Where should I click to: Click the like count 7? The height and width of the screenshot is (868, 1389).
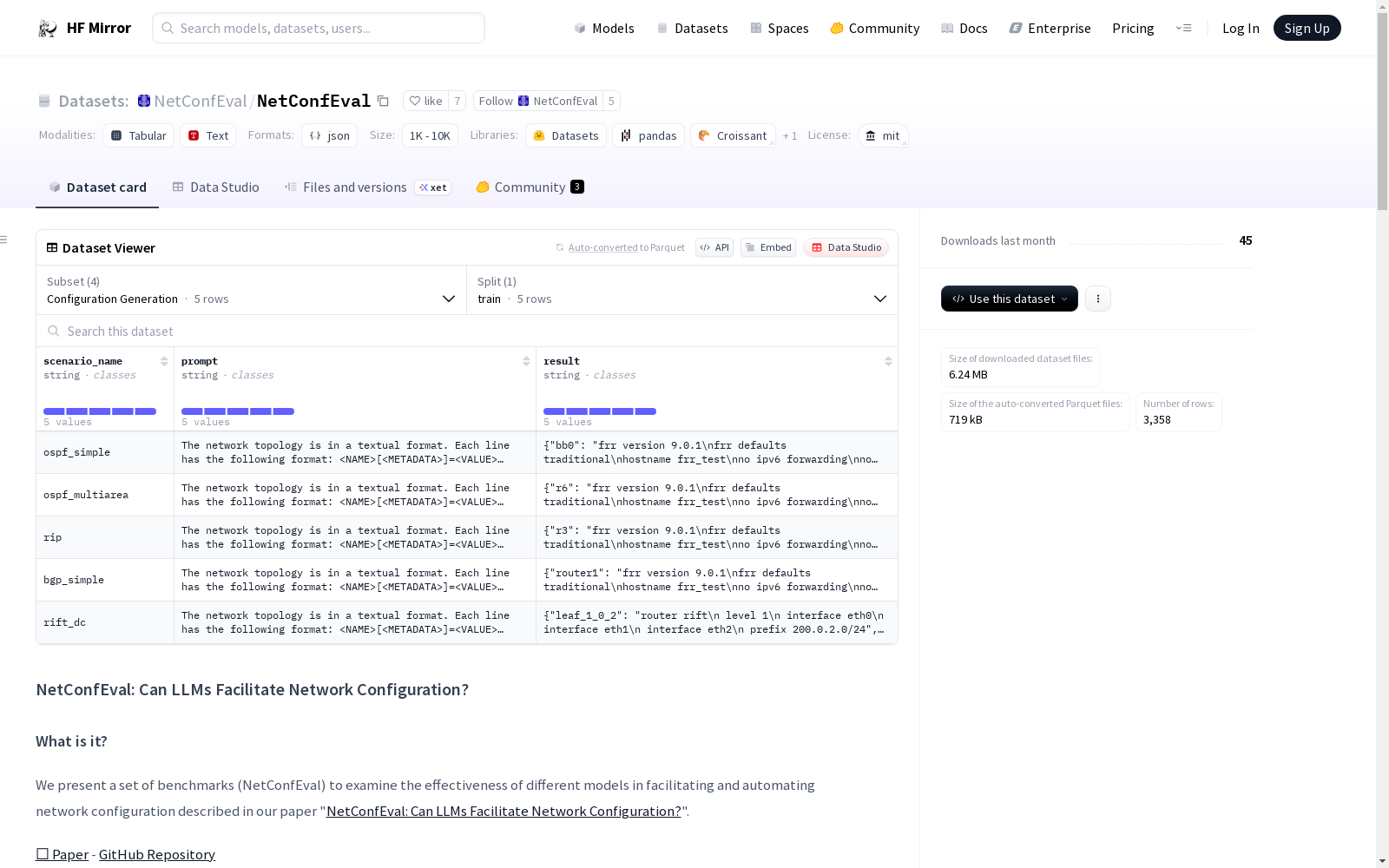tap(458, 101)
